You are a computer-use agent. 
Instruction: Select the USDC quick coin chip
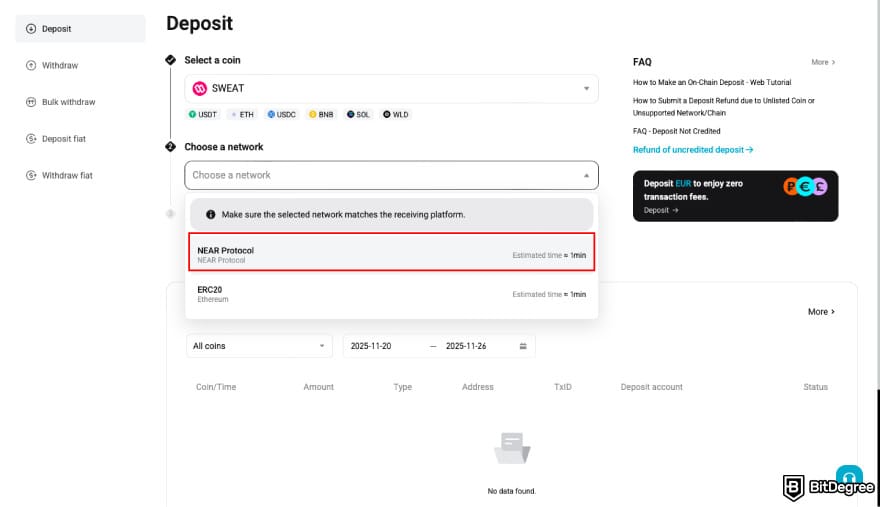(282, 115)
